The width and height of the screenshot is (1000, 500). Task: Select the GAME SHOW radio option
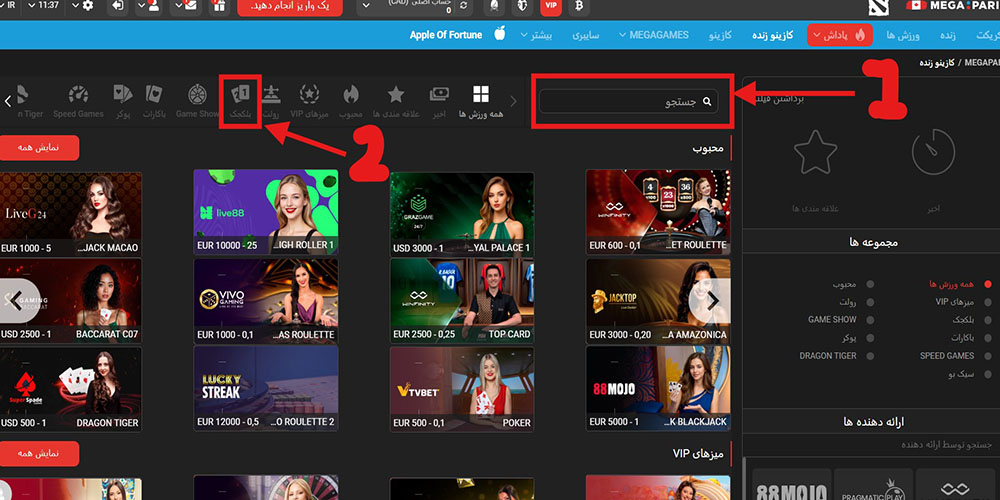pyautogui.click(x=870, y=320)
